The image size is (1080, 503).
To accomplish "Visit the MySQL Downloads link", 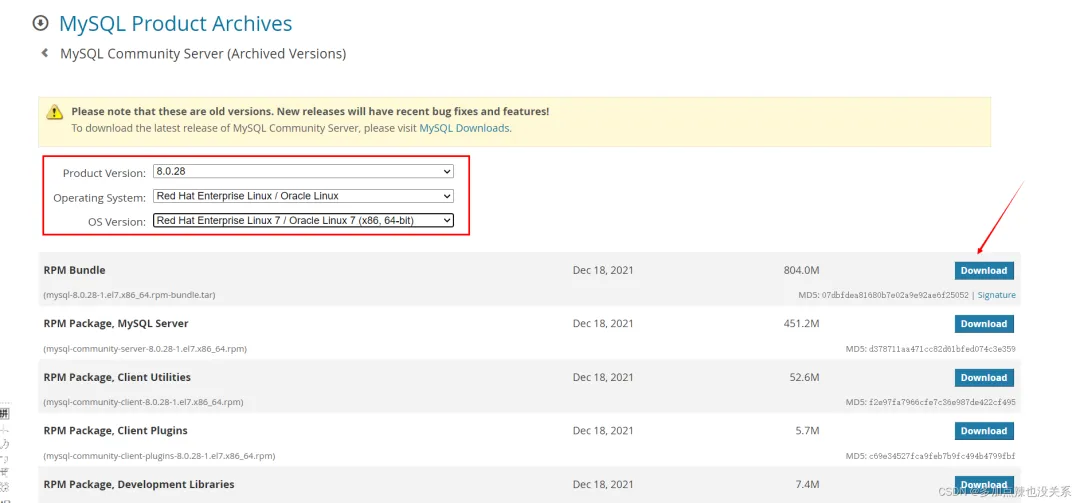I will coord(464,128).
